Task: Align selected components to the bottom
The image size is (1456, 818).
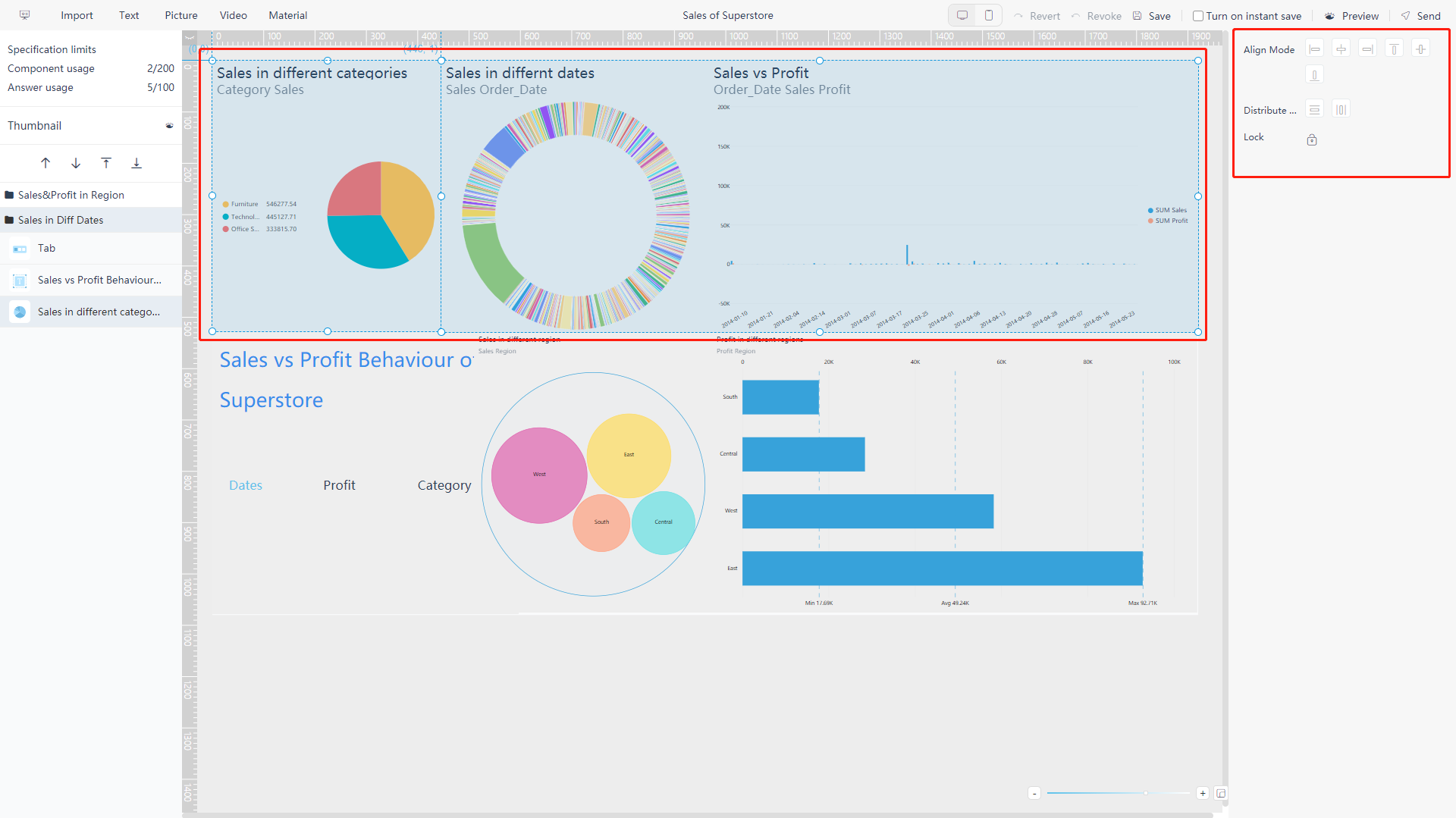Action: tap(1314, 74)
